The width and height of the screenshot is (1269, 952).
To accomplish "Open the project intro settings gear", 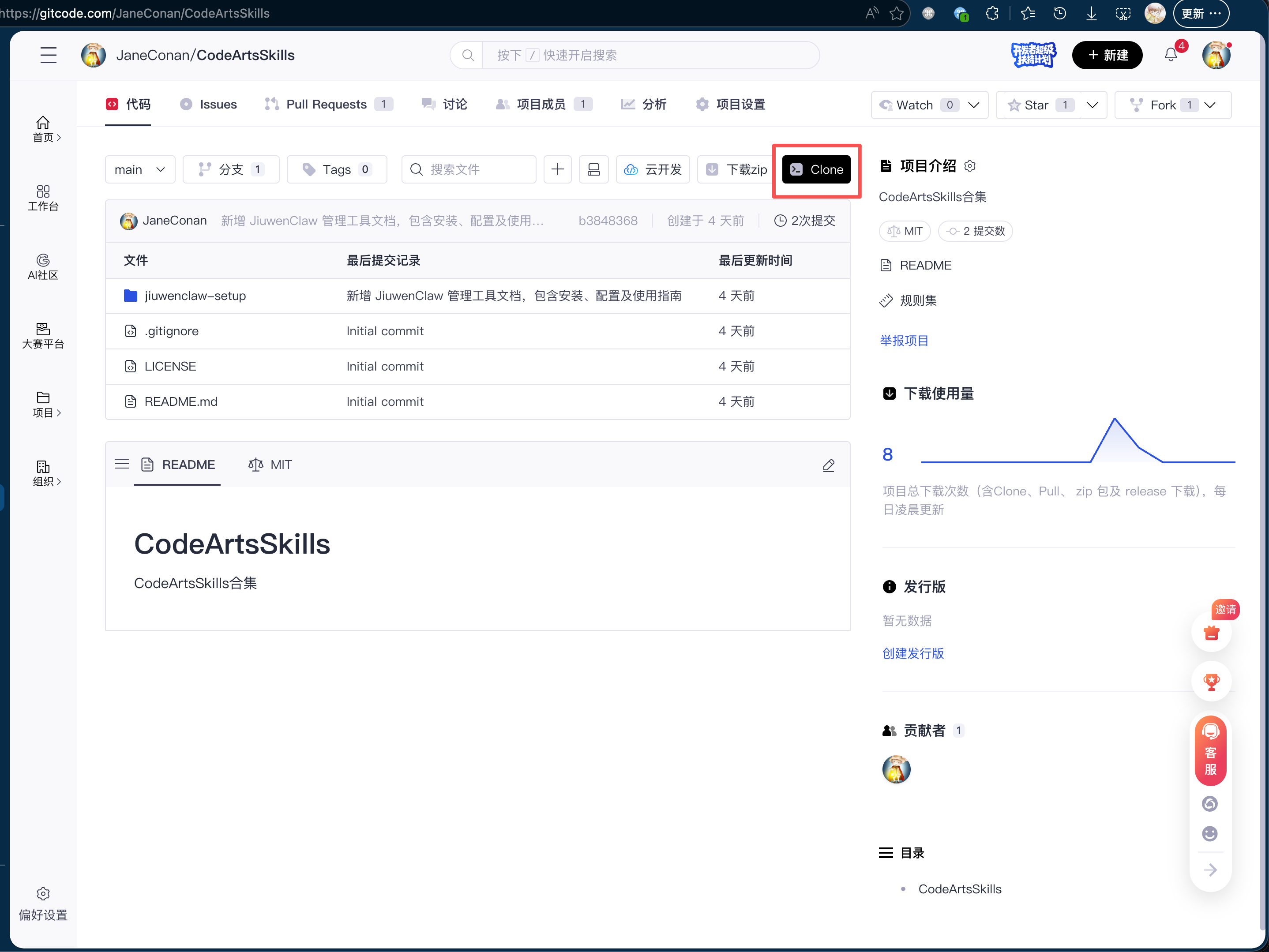I will click(970, 166).
